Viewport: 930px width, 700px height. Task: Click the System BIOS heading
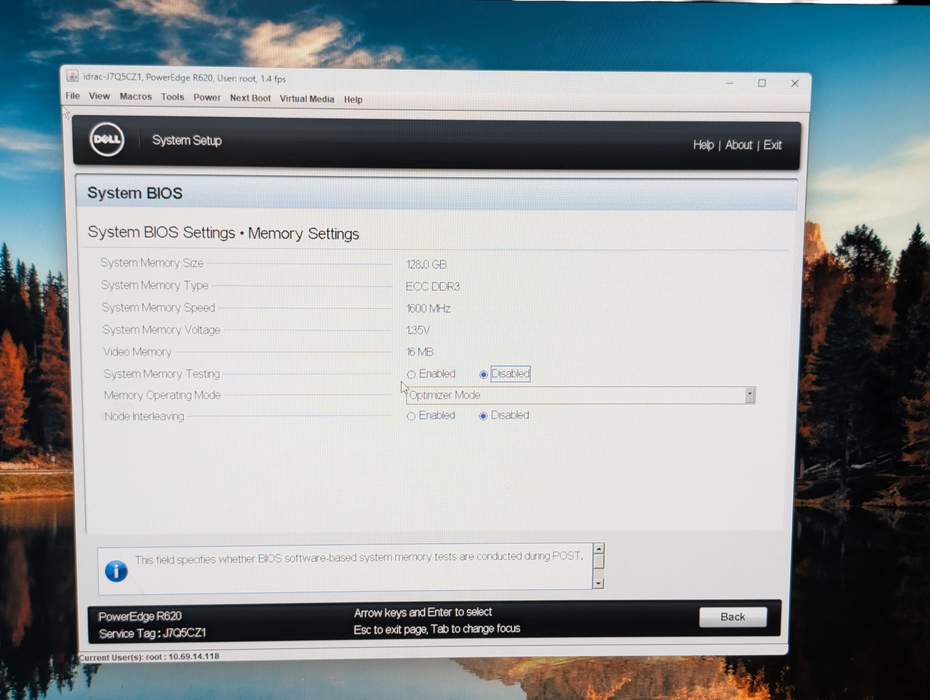coord(135,193)
